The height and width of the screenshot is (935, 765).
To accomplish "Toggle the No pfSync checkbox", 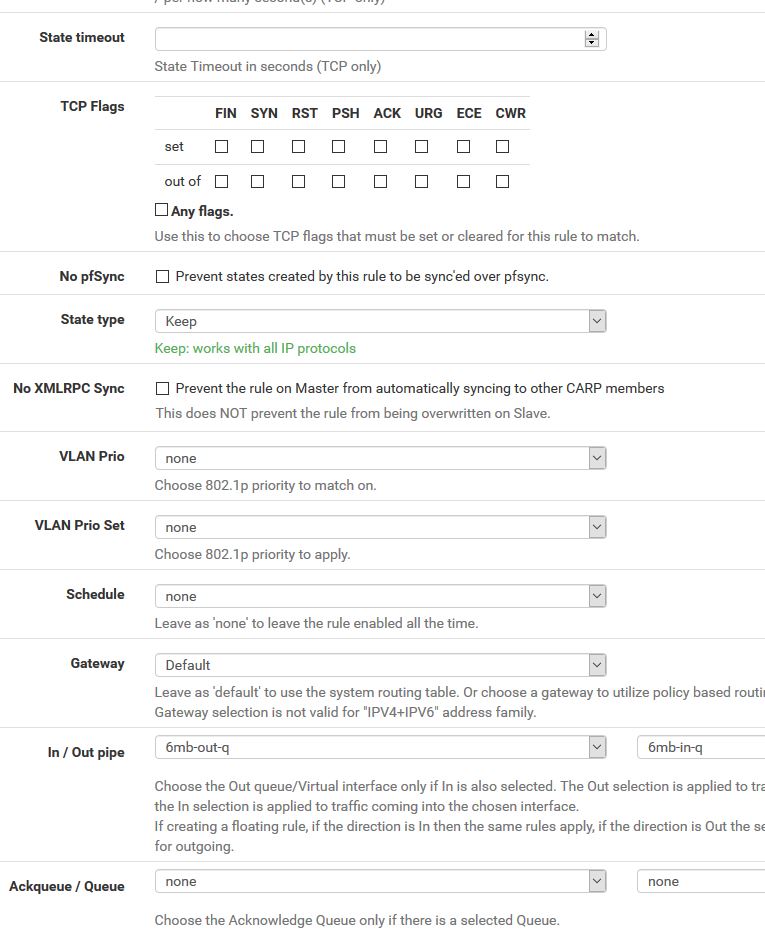I will click(162, 277).
